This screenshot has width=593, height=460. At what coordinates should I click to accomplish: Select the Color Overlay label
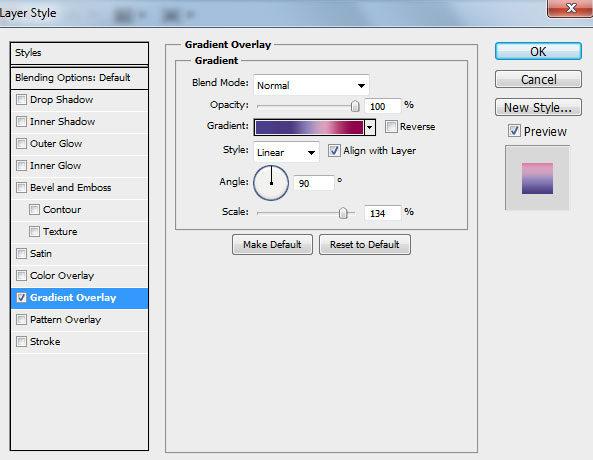[x=62, y=275]
